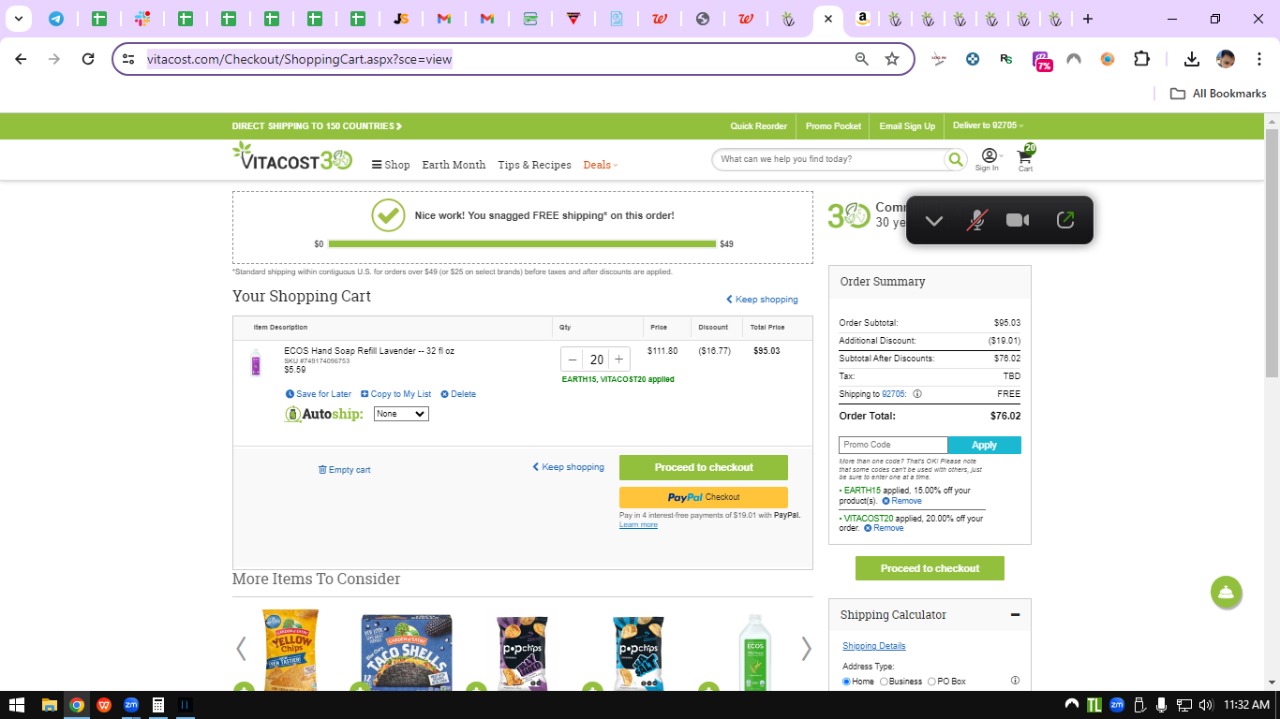Click the shipping info icon near 92705
Viewport: 1280px width, 719px height.
click(x=917, y=394)
